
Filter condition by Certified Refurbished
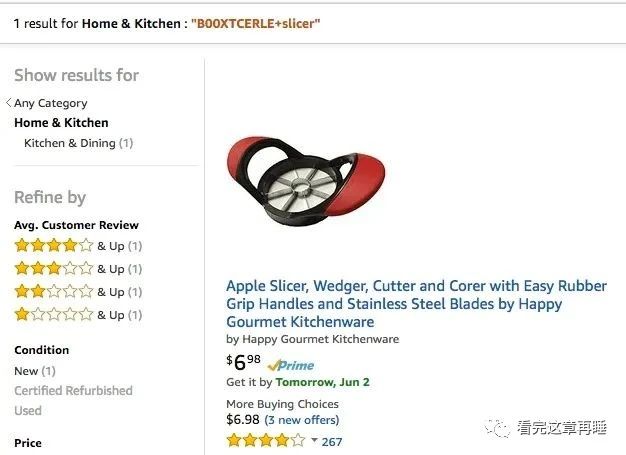73,390
